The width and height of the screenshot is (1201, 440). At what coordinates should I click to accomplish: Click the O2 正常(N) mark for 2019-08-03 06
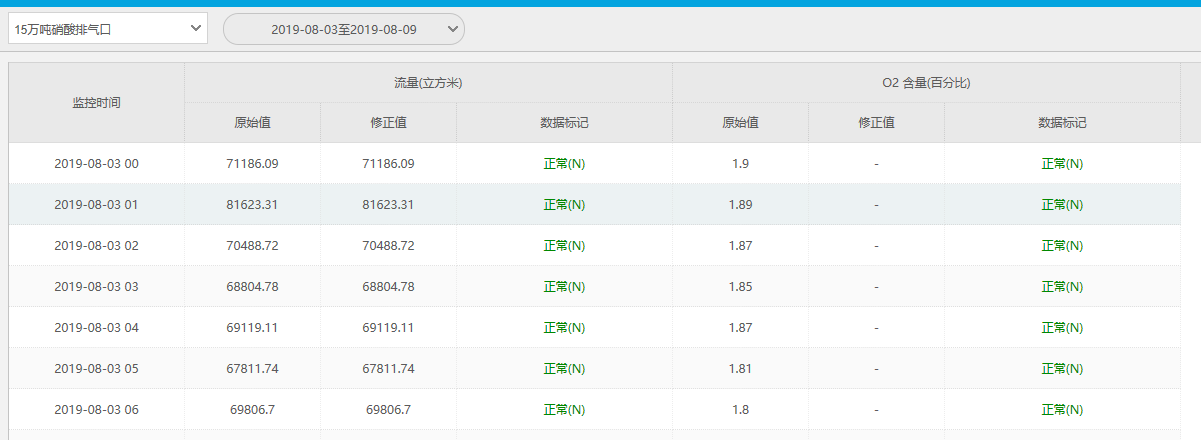tap(1062, 409)
